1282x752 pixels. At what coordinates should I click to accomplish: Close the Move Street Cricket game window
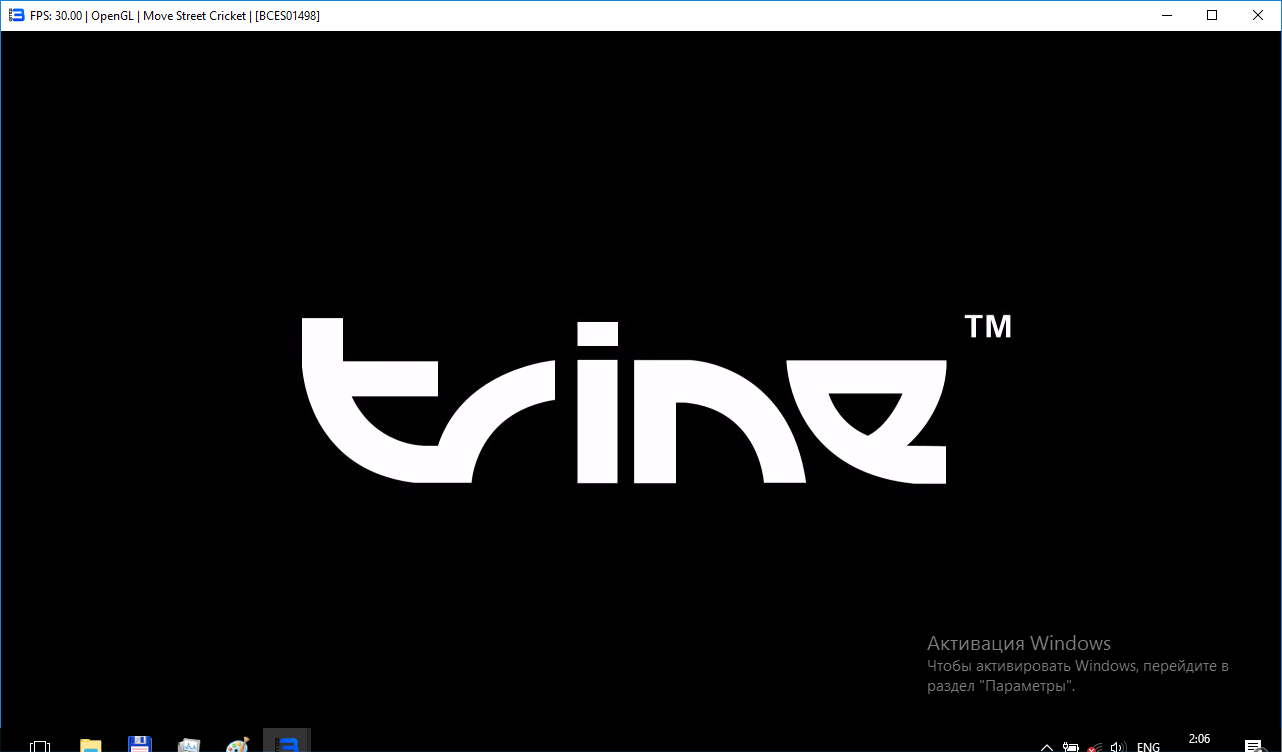point(1258,15)
